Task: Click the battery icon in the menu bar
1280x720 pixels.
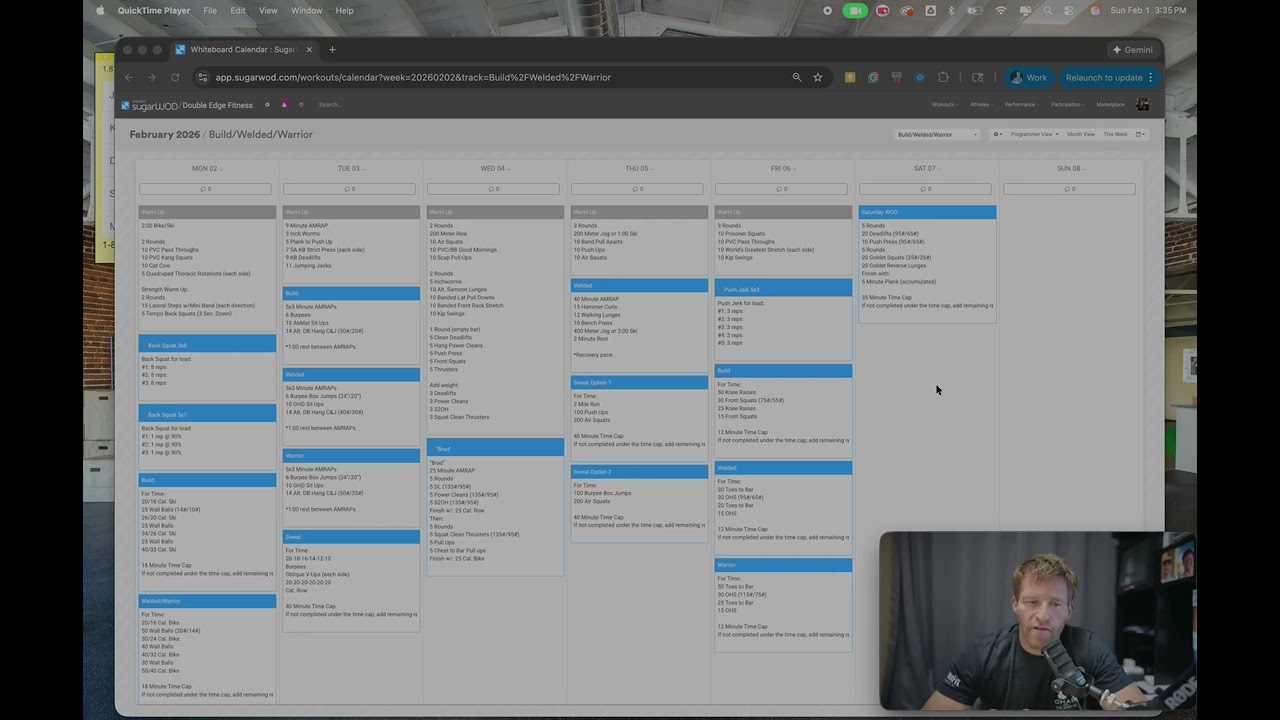Action: 973,10
